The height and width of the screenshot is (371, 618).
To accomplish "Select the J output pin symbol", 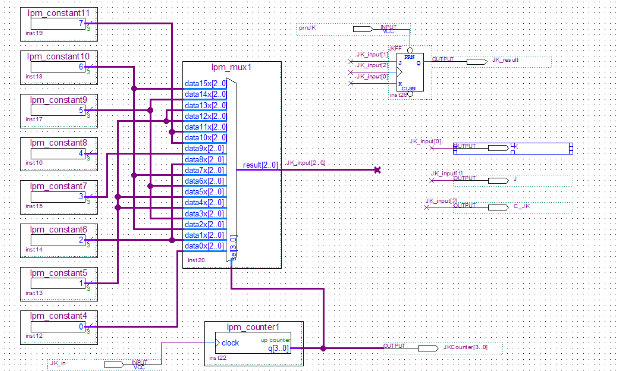I will [x=499, y=181].
